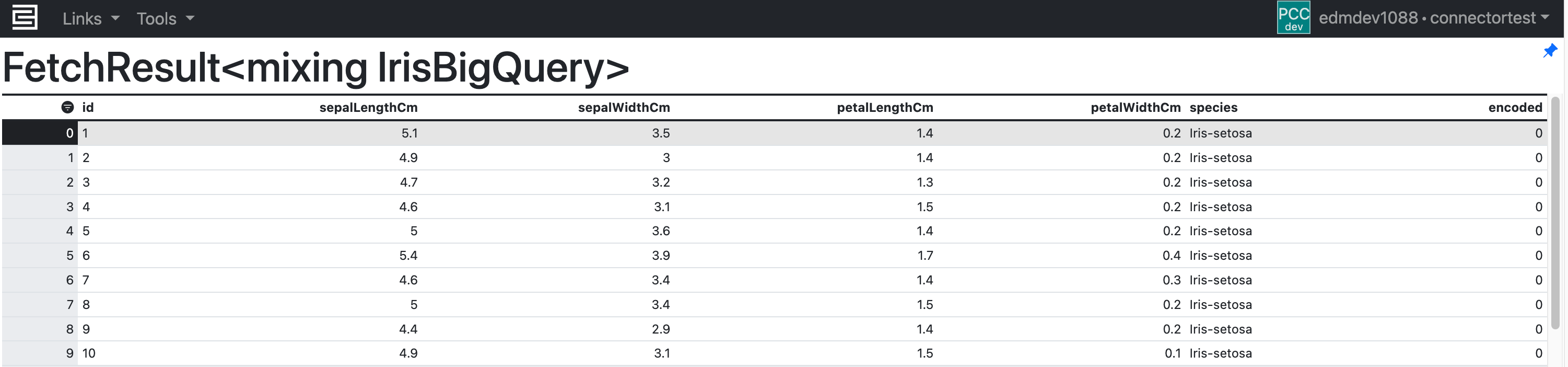Click the sepalLengthCm value 5.4 cell
The image size is (1568, 367).
click(408, 256)
